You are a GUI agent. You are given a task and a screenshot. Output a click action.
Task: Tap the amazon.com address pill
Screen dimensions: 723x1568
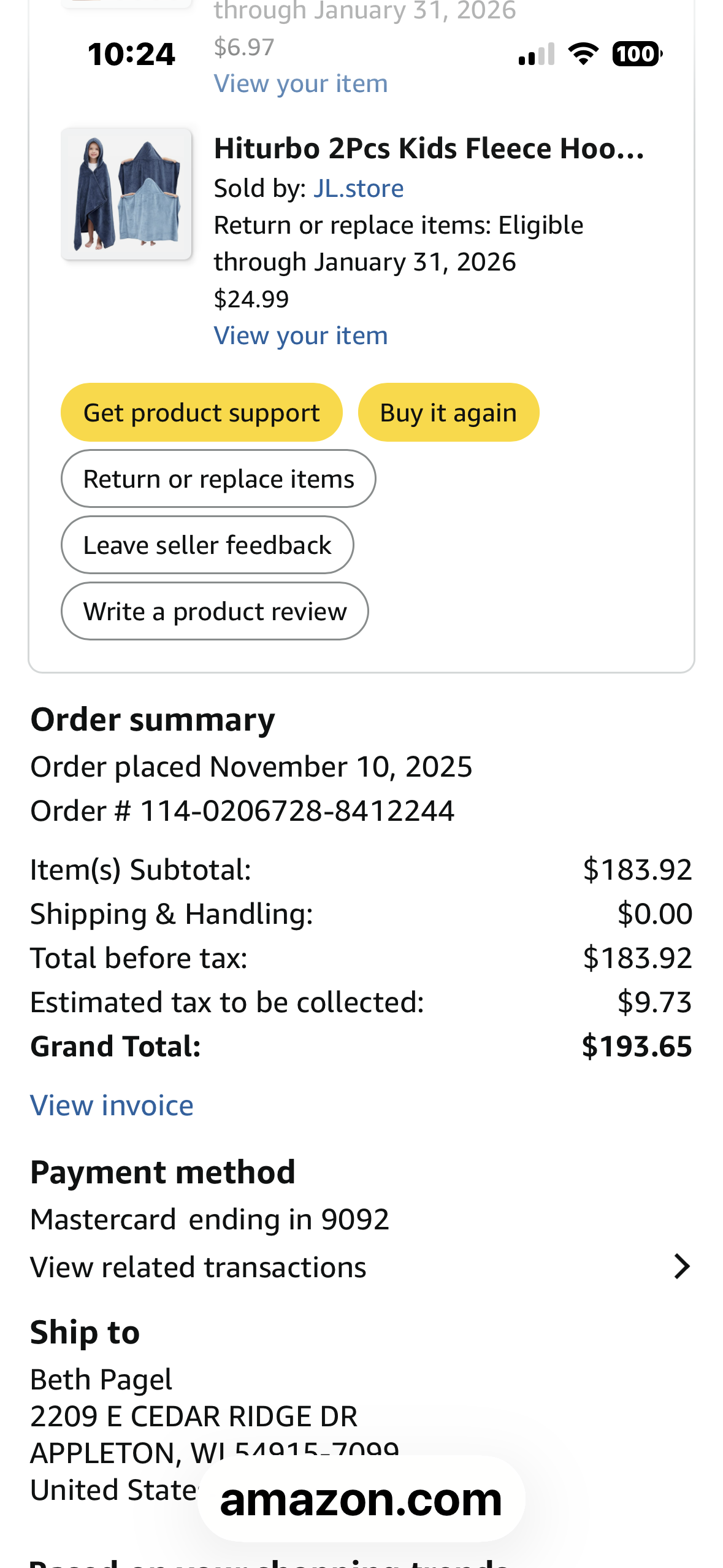(x=361, y=1499)
